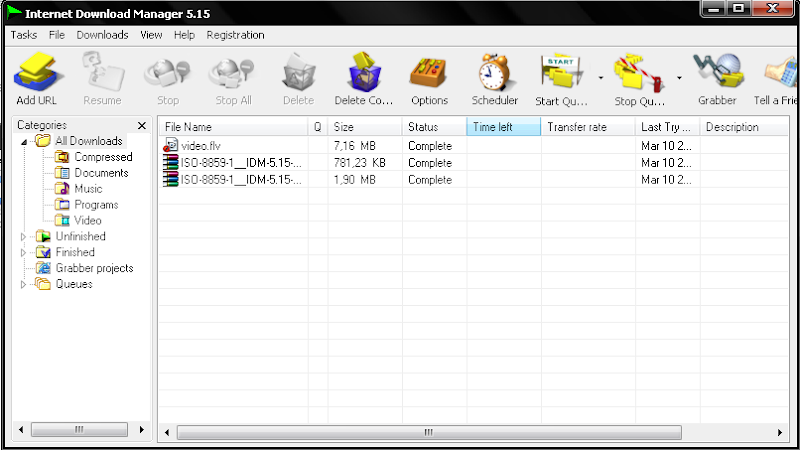Minimize the Internet Download Manager window

(x=714, y=8)
